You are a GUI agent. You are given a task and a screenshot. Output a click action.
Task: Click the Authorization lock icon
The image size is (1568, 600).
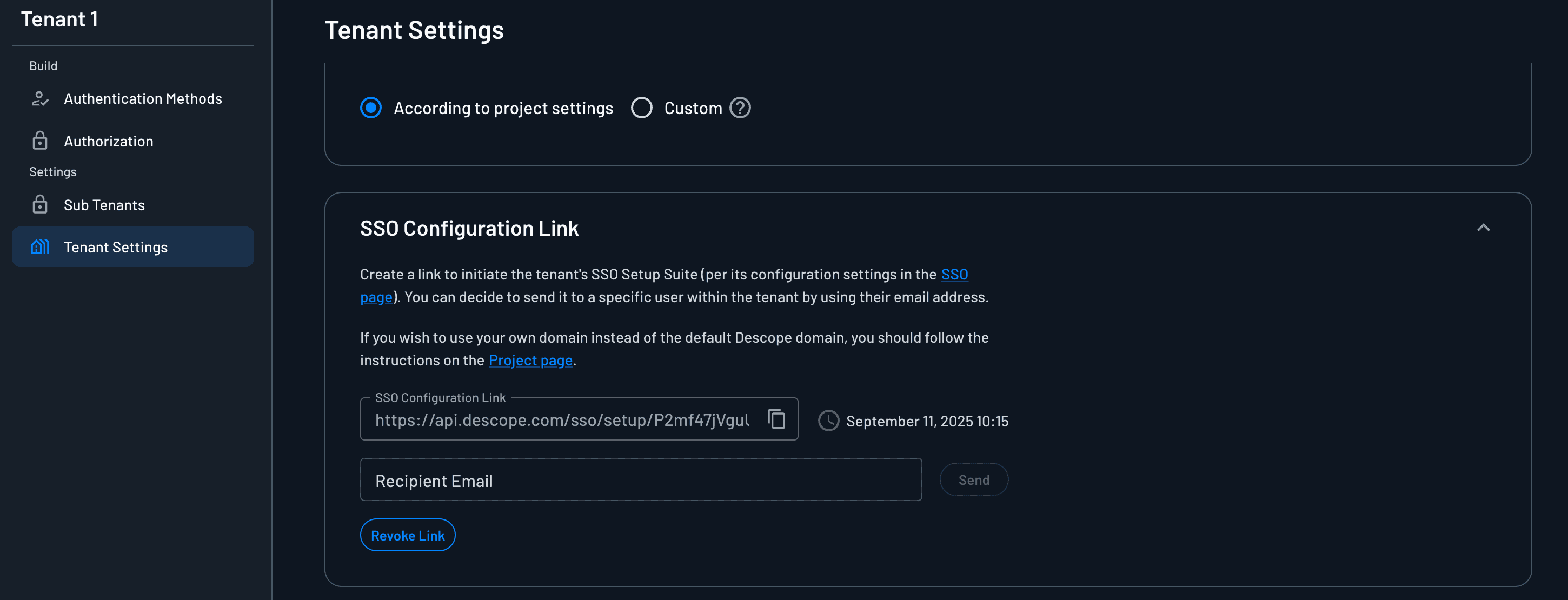pyautogui.click(x=40, y=141)
